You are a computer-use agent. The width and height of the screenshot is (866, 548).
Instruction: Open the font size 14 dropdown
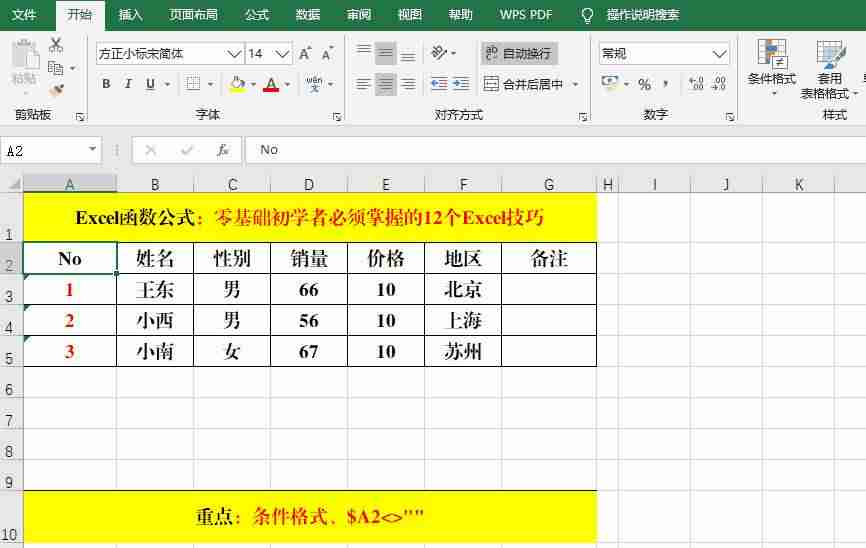pos(282,54)
